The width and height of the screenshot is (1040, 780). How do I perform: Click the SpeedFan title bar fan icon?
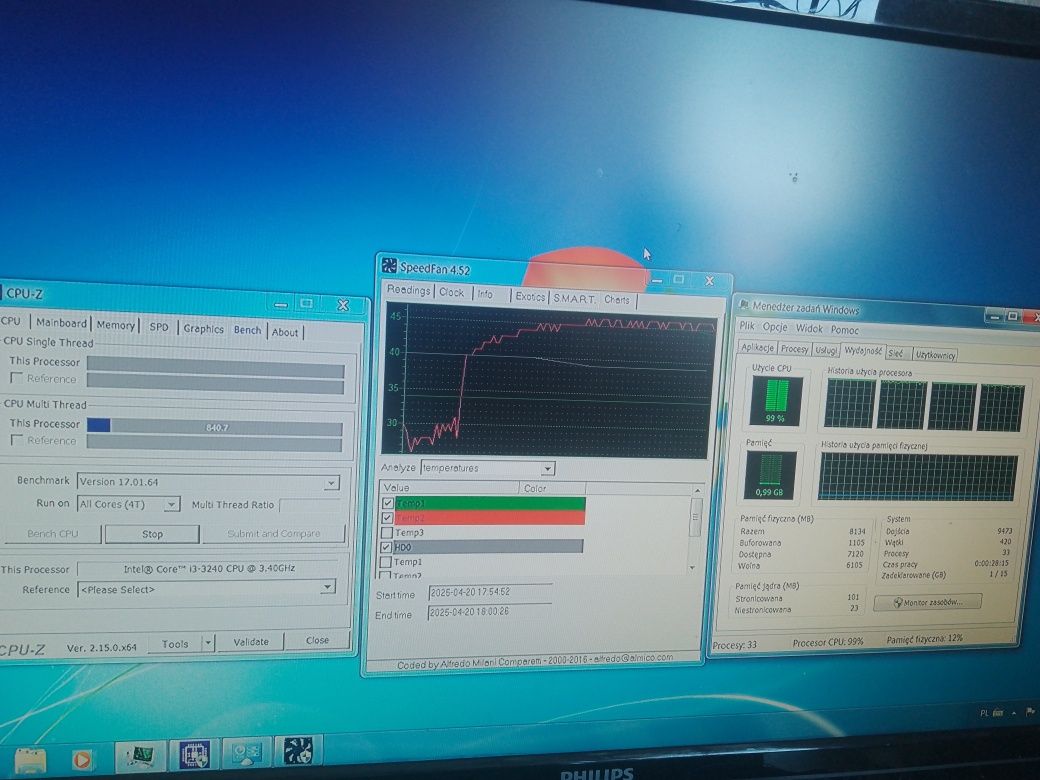click(389, 267)
